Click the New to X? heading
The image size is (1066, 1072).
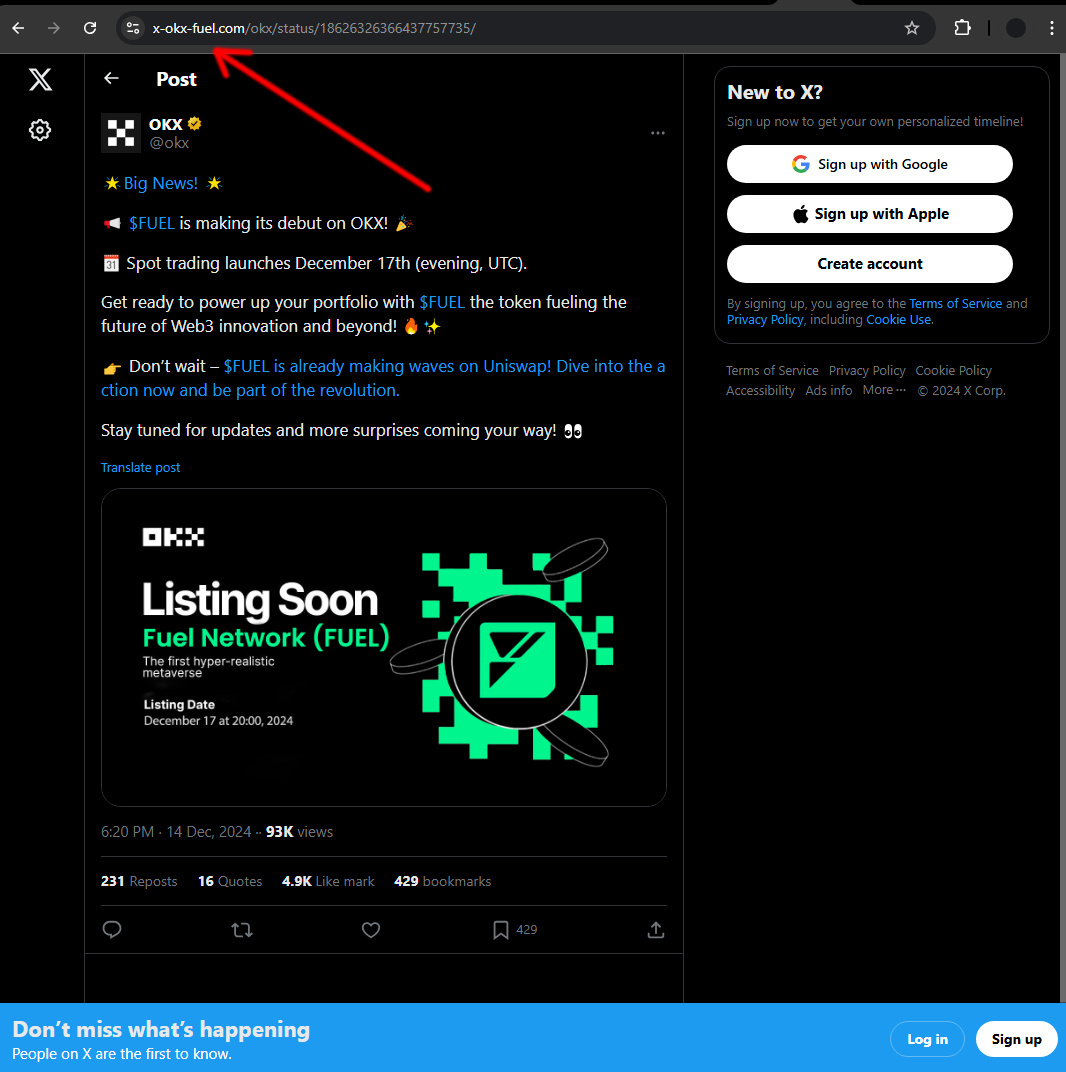coord(775,92)
